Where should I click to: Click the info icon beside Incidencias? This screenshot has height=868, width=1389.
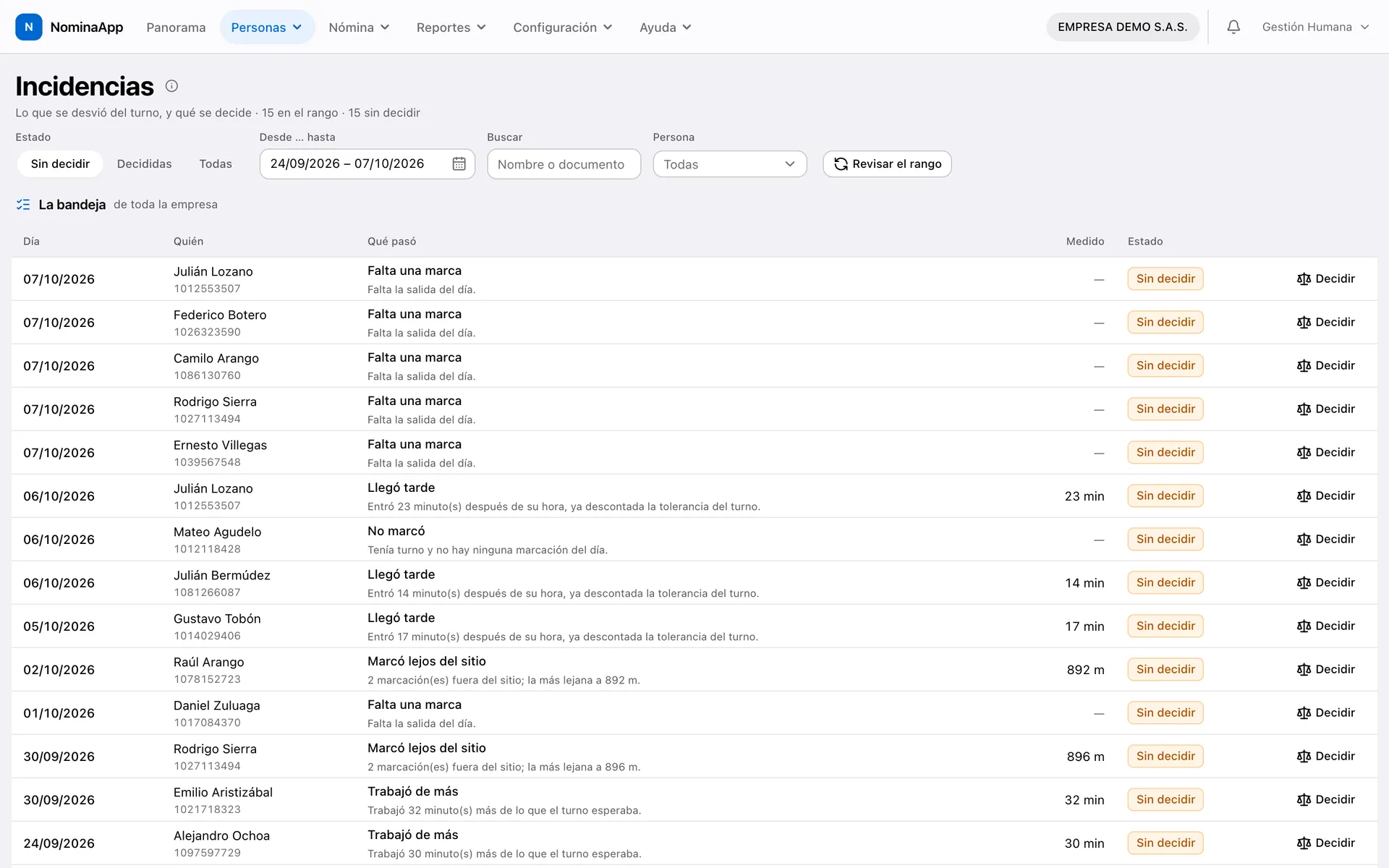pos(171,86)
